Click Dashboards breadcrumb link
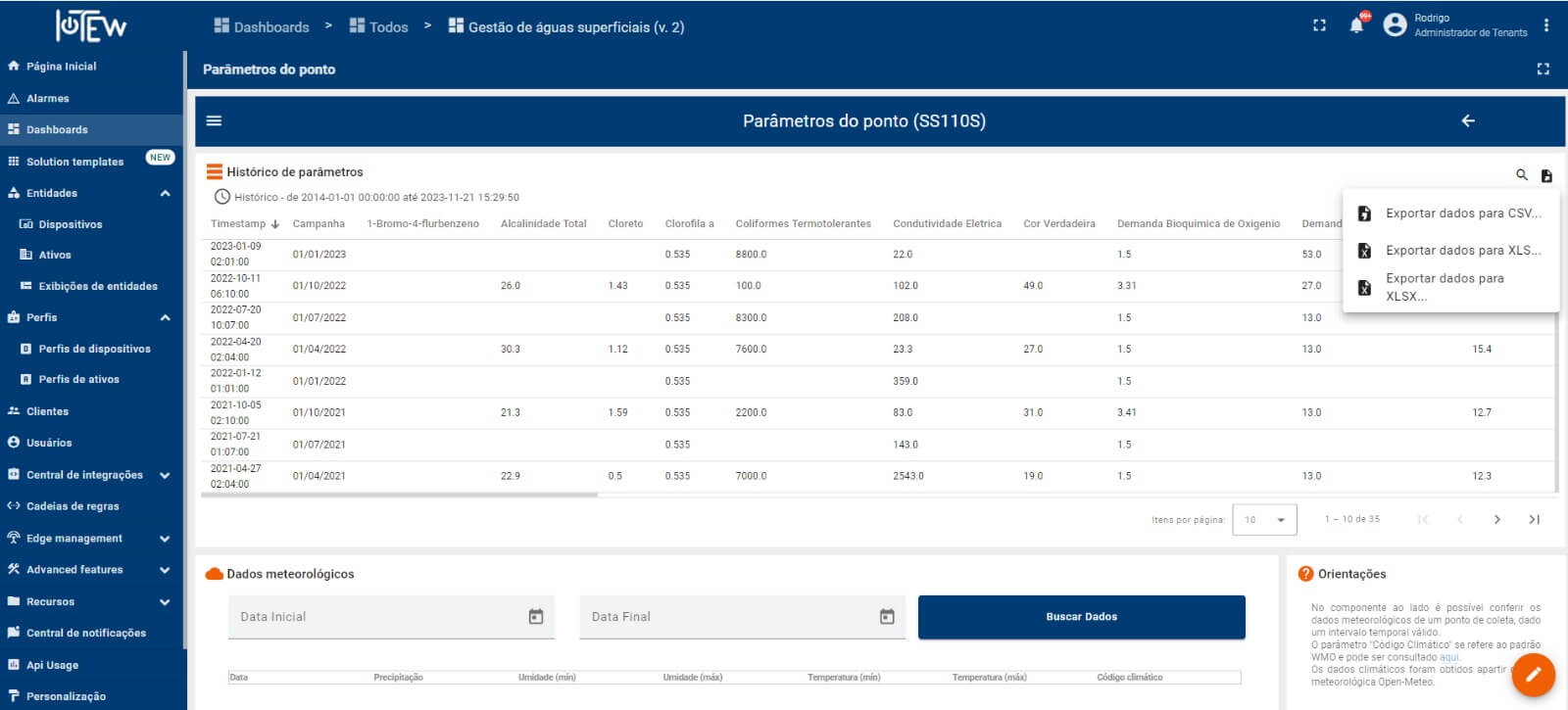The width and height of the screenshot is (1568, 710). coord(261,26)
